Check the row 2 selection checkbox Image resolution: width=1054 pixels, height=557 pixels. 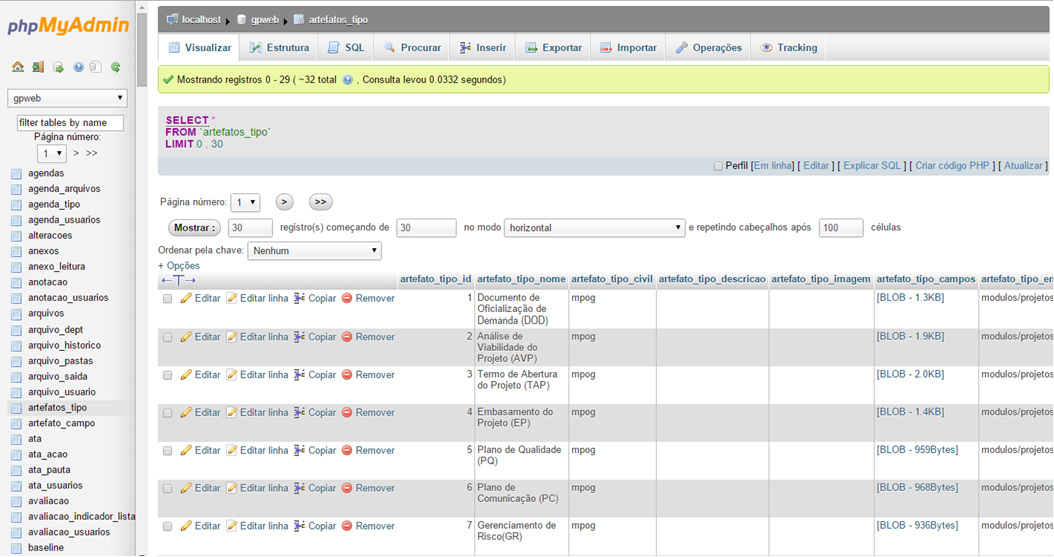point(168,338)
